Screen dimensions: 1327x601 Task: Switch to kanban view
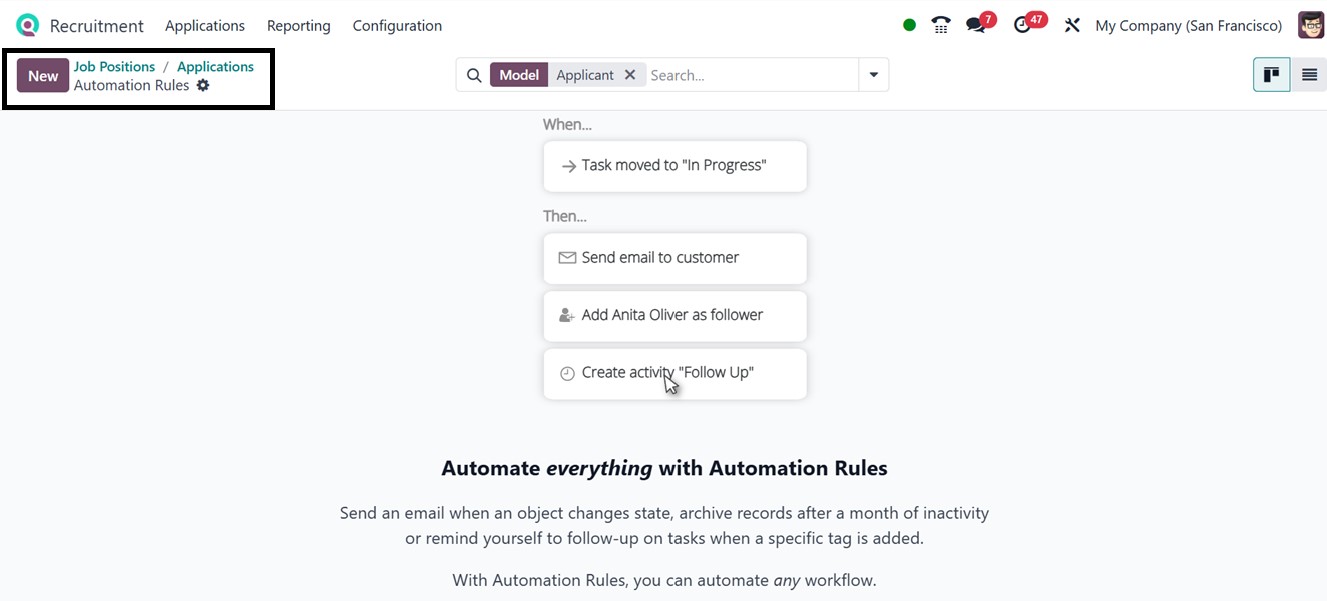(x=1271, y=75)
